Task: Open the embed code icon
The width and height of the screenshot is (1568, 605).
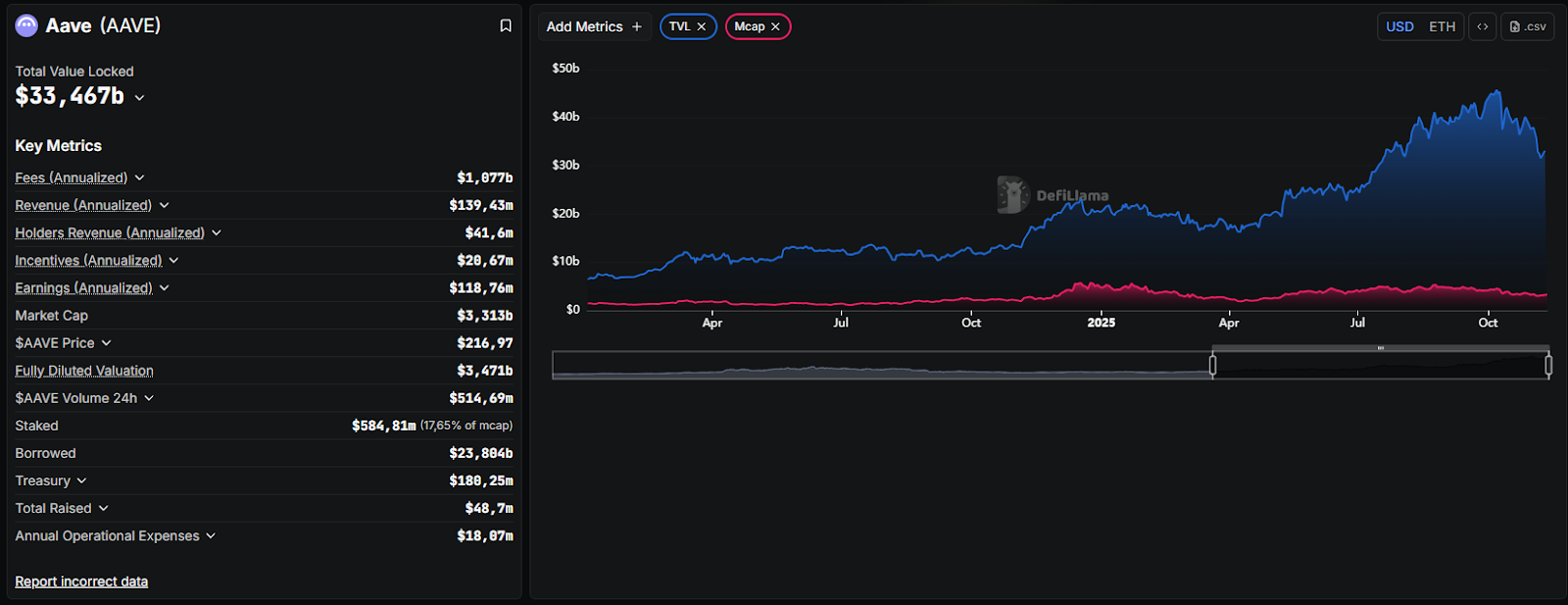Action: pos(1483,26)
